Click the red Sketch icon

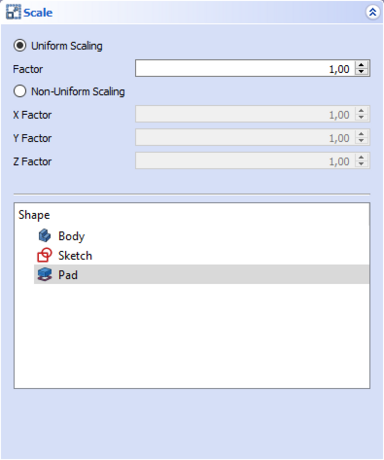click(x=44, y=255)
